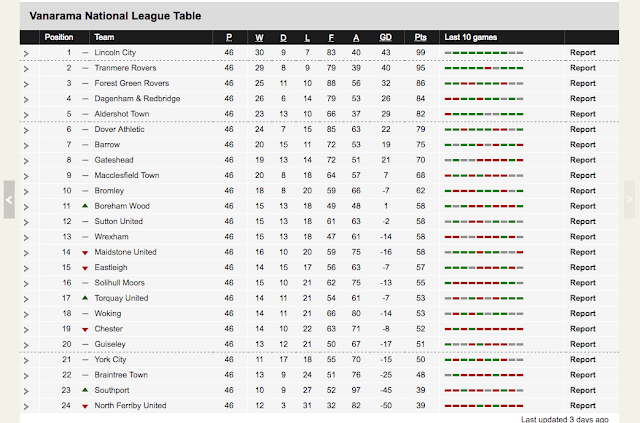Click Maidstone United's red down arrow
This screenshot has width=640, height=423.
85,253
